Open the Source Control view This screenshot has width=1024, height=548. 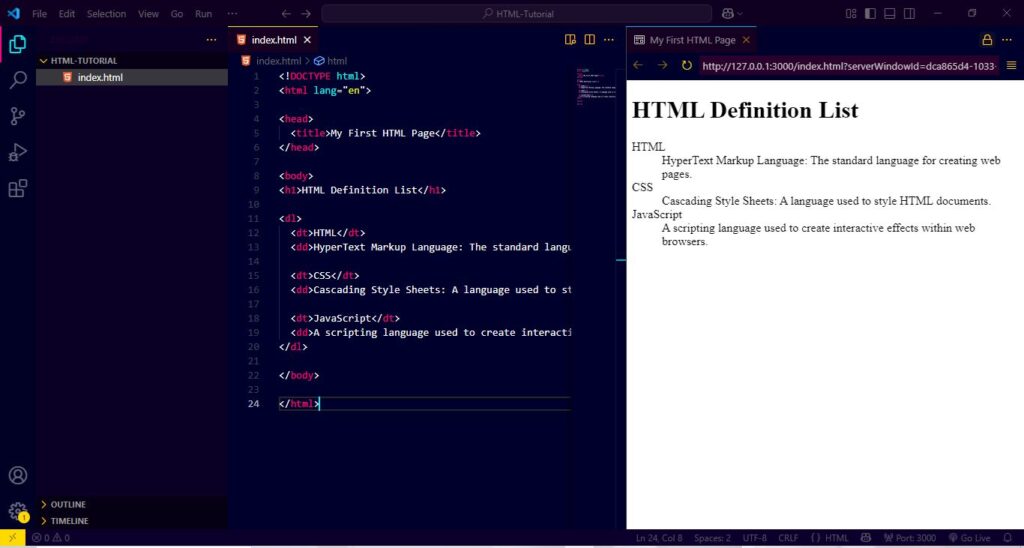tap(18, 116)
